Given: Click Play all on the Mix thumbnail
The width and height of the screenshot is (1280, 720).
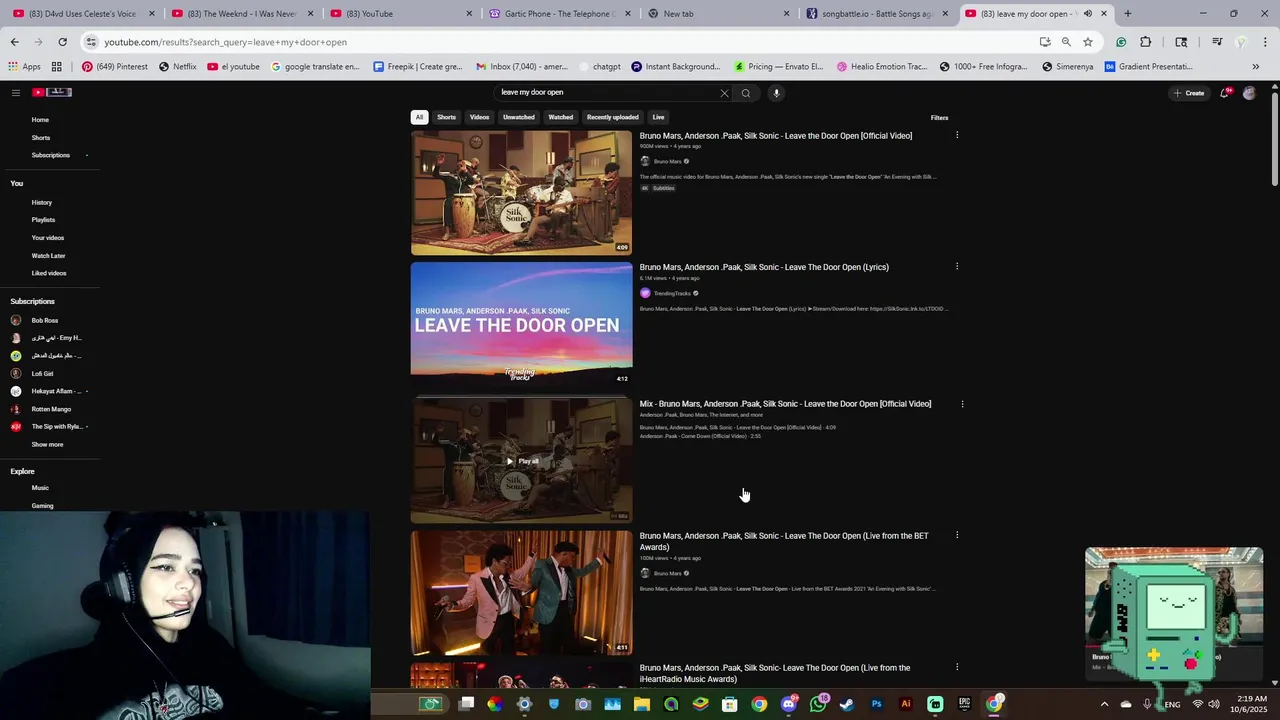Looking at the screenshot, I should click(x=522, y=461).
